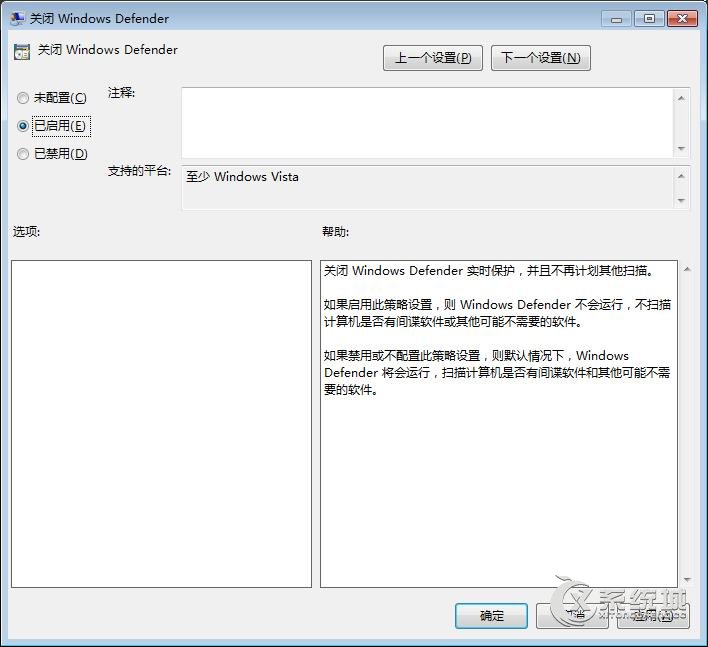
Task: Click inside the 注释 comment text box
Action: [427, 123]
